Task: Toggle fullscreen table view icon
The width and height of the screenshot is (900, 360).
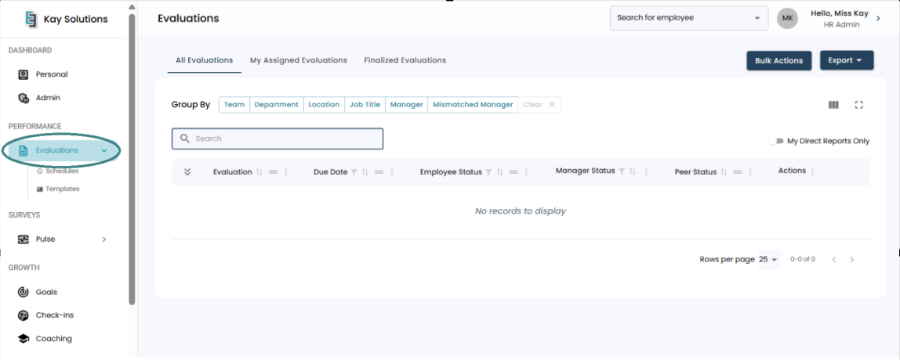Action: point(859,104)
